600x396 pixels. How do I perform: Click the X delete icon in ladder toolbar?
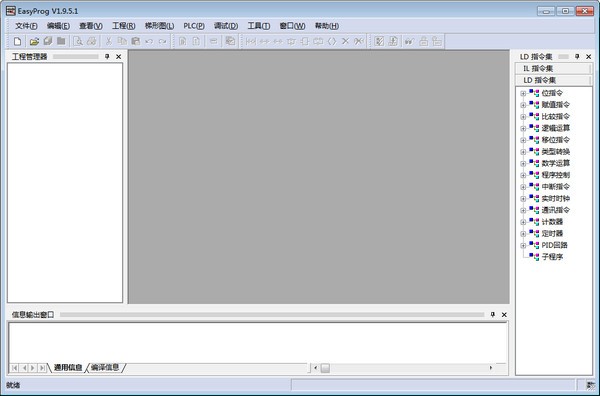coord(345,41)
